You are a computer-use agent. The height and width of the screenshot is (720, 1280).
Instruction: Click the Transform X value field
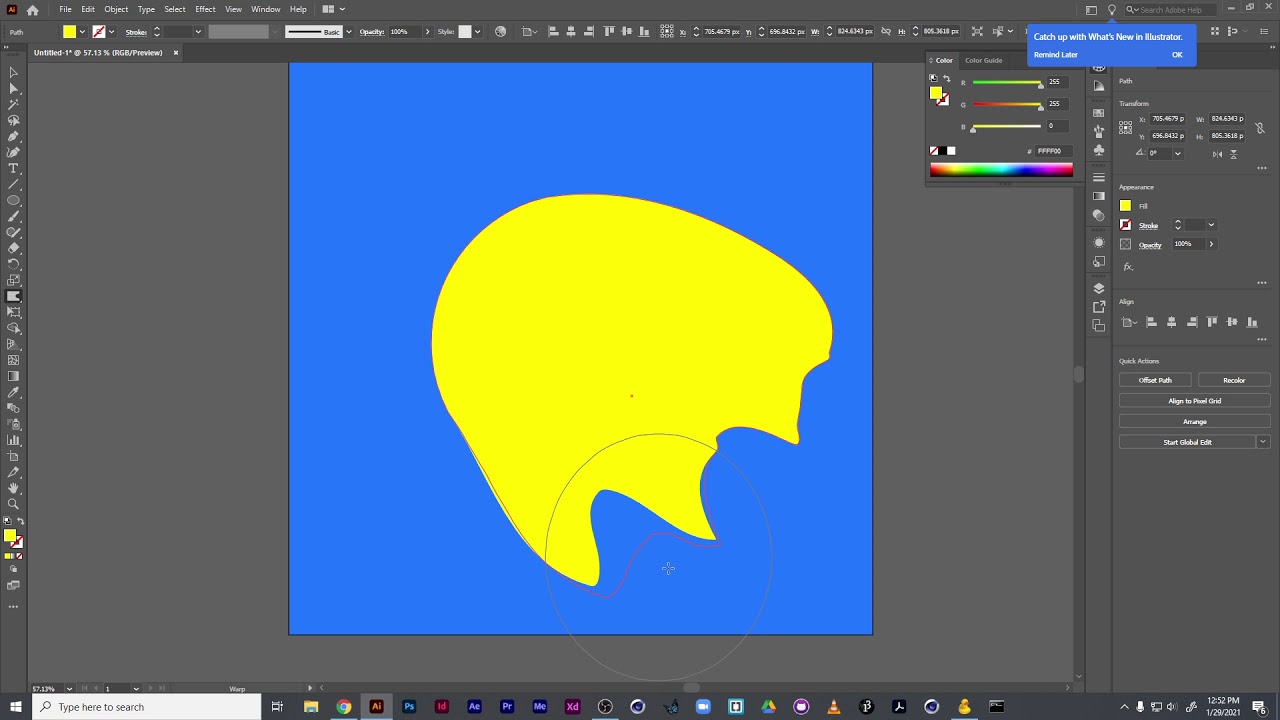[x=1167, y=119]
